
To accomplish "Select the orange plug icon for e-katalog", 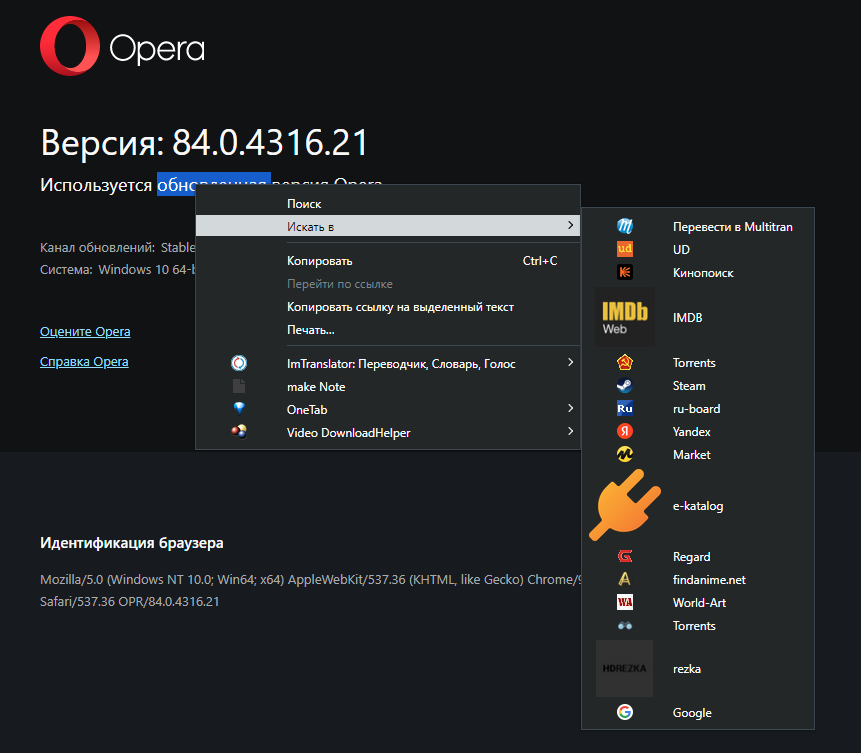I will click(625, 505).
